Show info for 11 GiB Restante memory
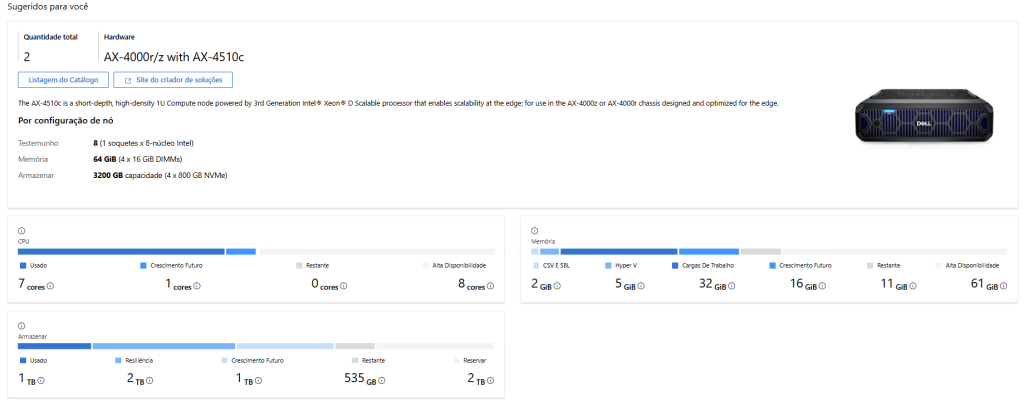Viewport: 1024px width, 406px height. pyautogui.click(x=913, y=285)
